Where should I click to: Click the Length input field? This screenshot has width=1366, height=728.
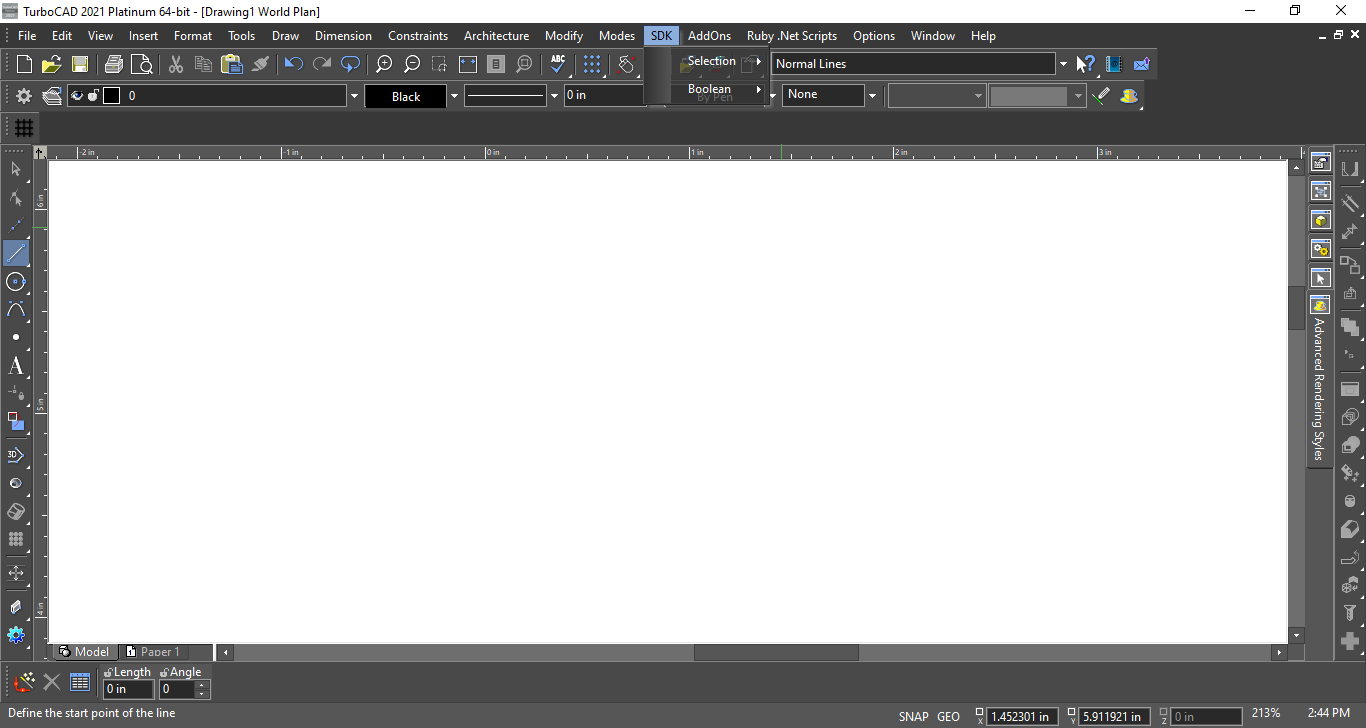(129, 689)
